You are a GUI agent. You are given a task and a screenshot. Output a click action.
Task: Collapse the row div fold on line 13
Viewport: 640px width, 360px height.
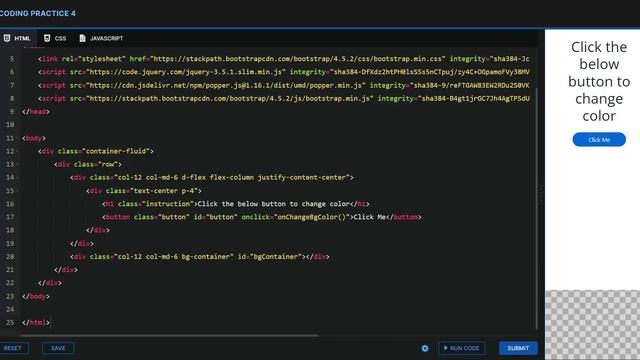pyautogui.click(x=17, y=164)
